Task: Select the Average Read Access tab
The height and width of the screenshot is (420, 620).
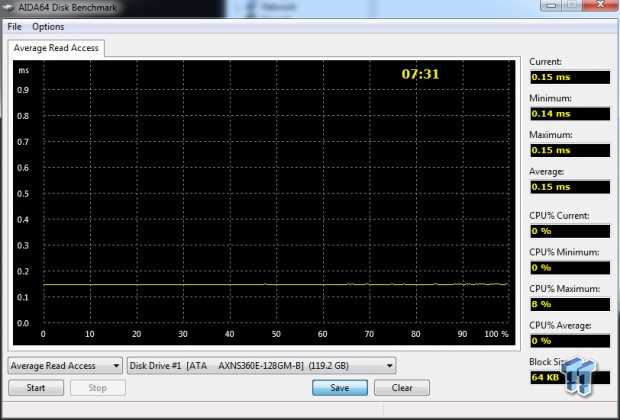Action: tap(56, 48)
